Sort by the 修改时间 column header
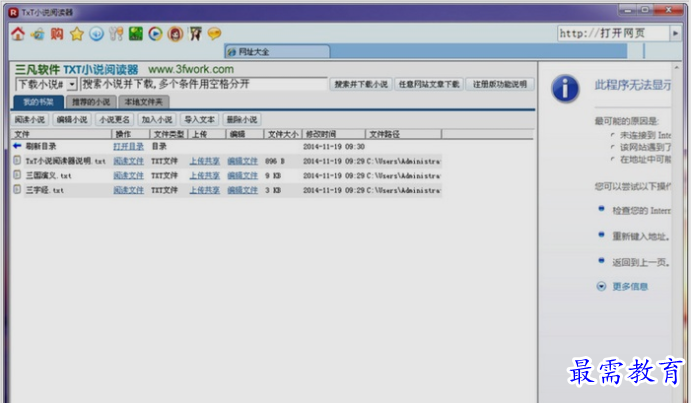This screenshot has height=403, width=691. coord(334,134)
